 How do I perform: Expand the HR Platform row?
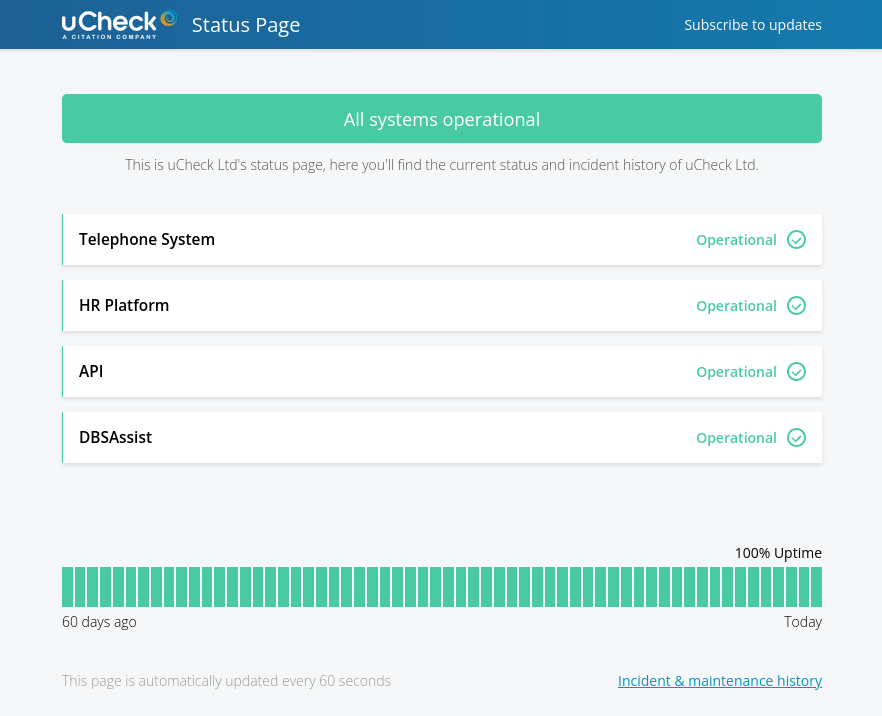pos(124,306)
